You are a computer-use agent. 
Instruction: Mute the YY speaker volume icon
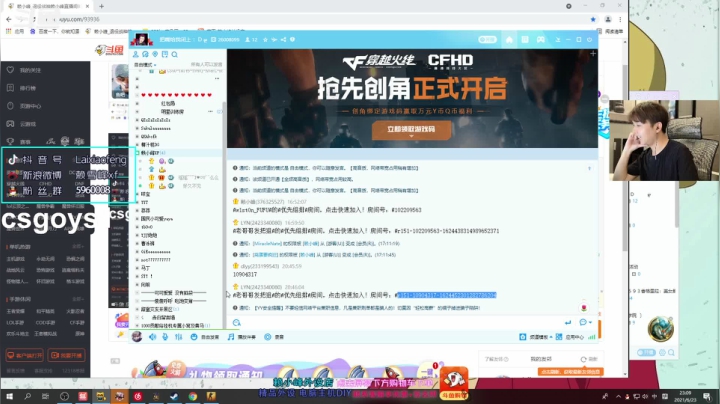[x=152, y=337]
